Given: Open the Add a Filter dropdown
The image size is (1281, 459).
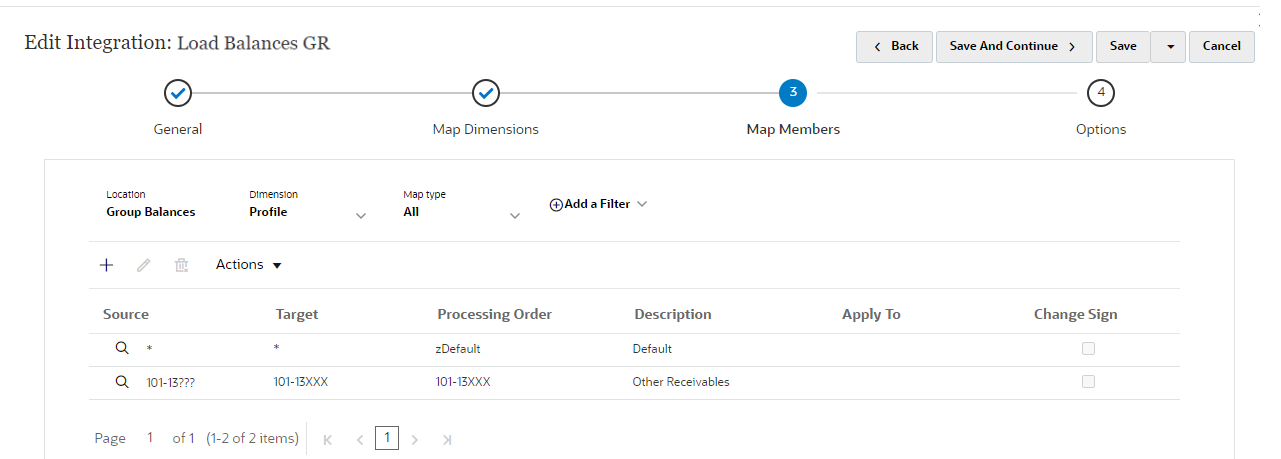Looking at the screenshot, I should coord(598,204).
